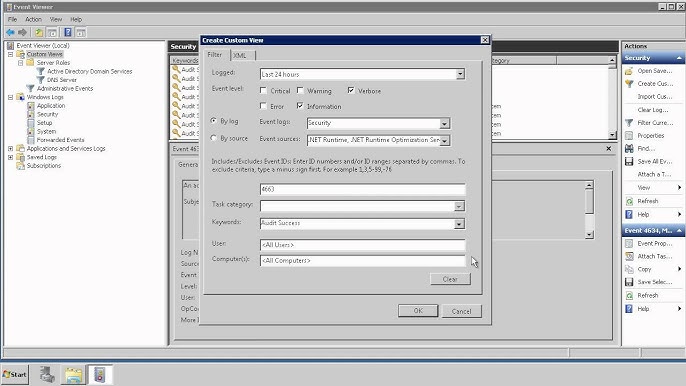
Task: Click the Forwarded Events log icon
Action: pyautogui.click(x=31, y=140)
